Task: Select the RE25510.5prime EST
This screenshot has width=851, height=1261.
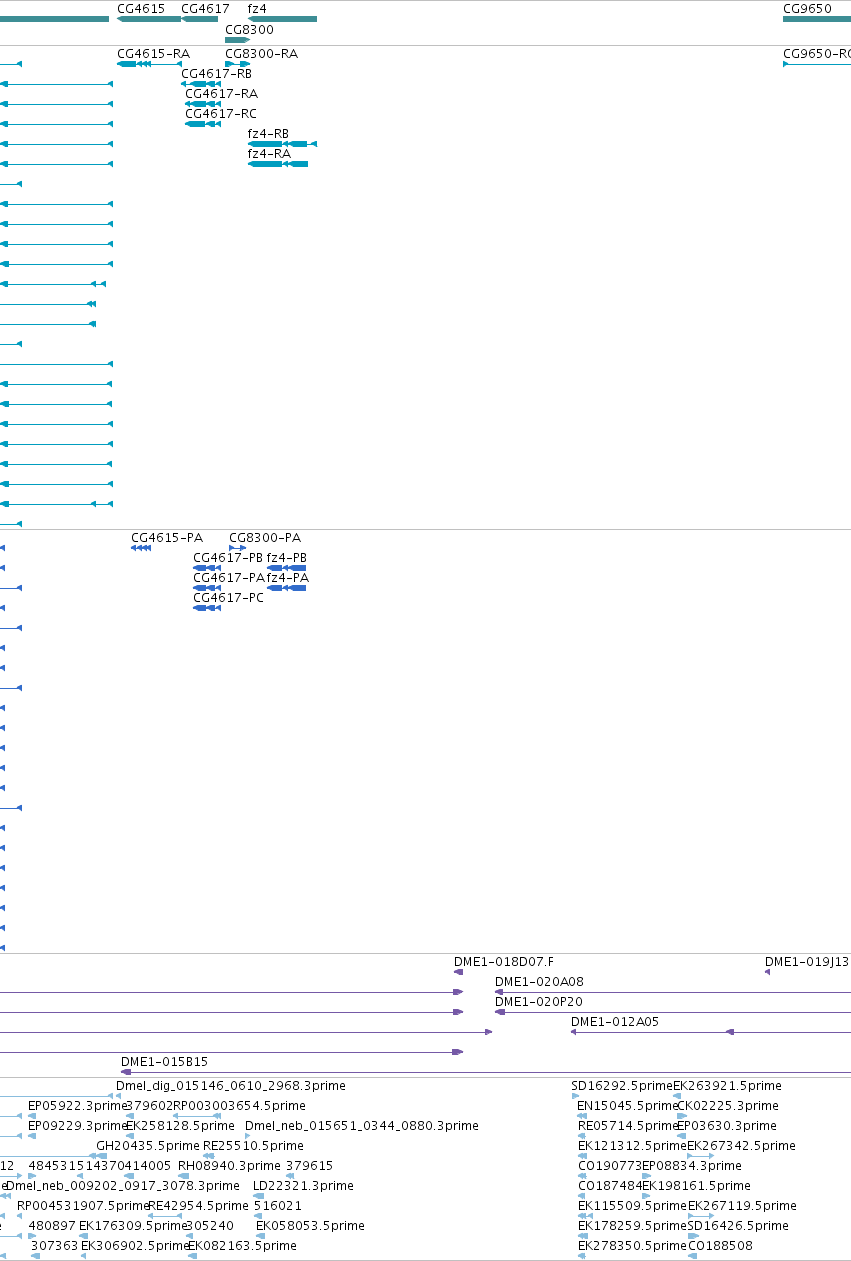Action: [208, 1156]
